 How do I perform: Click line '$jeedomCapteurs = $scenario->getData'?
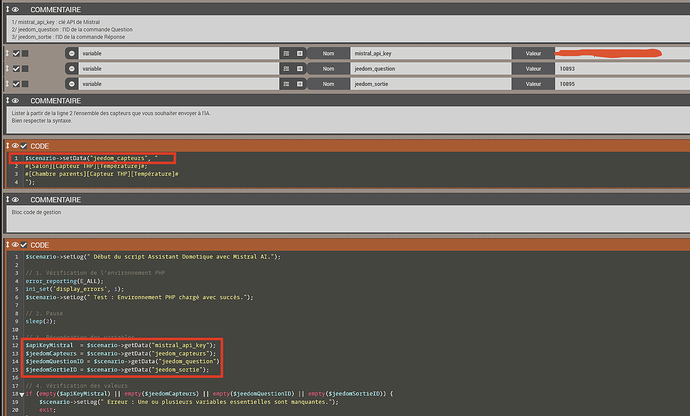pyautogui.click(x=121, y=353)
